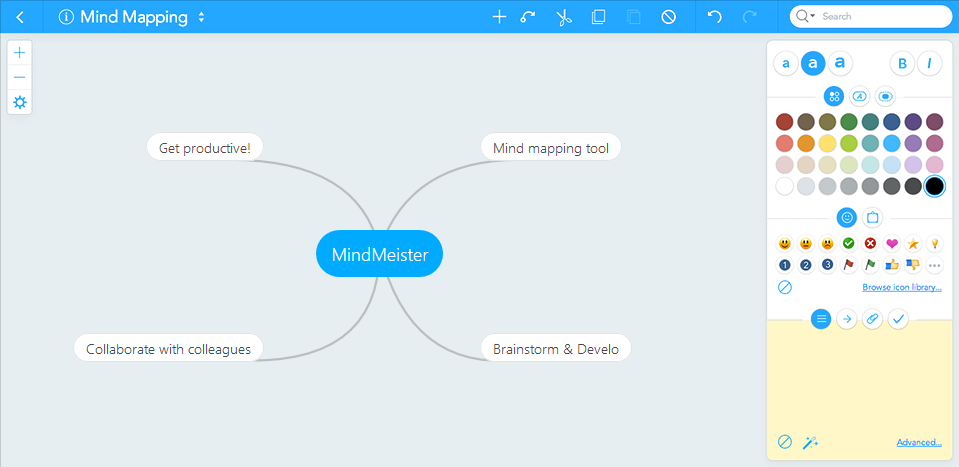Viewport: 959px width, 467px height.
Task: Open the search options dropdown arrow
Action: coord(813,17)
